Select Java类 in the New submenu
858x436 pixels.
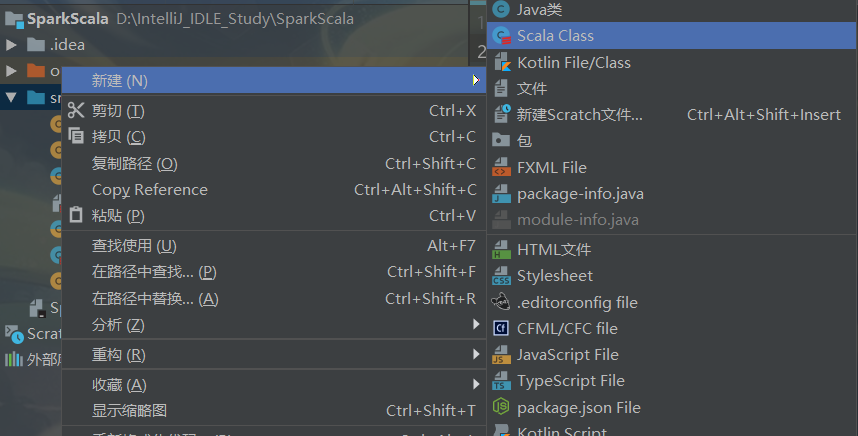[x=671, y=9]
